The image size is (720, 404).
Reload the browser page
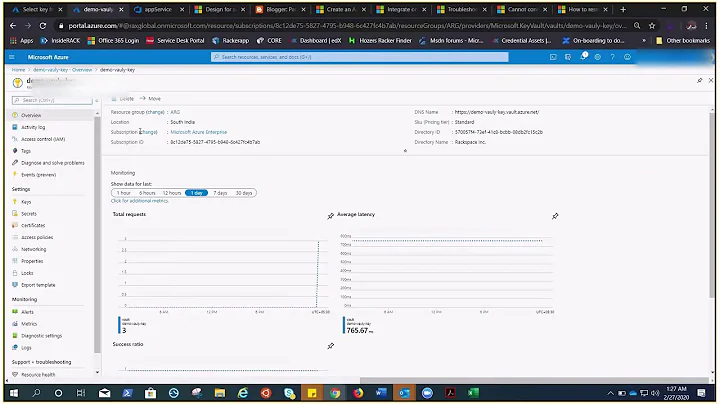pyautogui.click(x=42, y=26)
